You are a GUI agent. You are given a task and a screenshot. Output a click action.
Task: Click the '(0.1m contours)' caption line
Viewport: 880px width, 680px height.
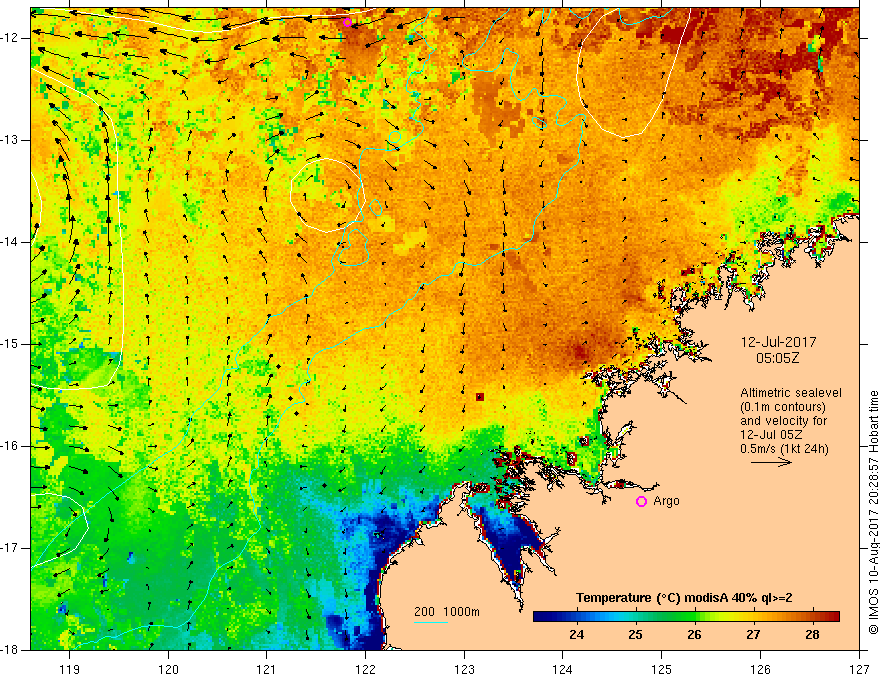(783, 407)
